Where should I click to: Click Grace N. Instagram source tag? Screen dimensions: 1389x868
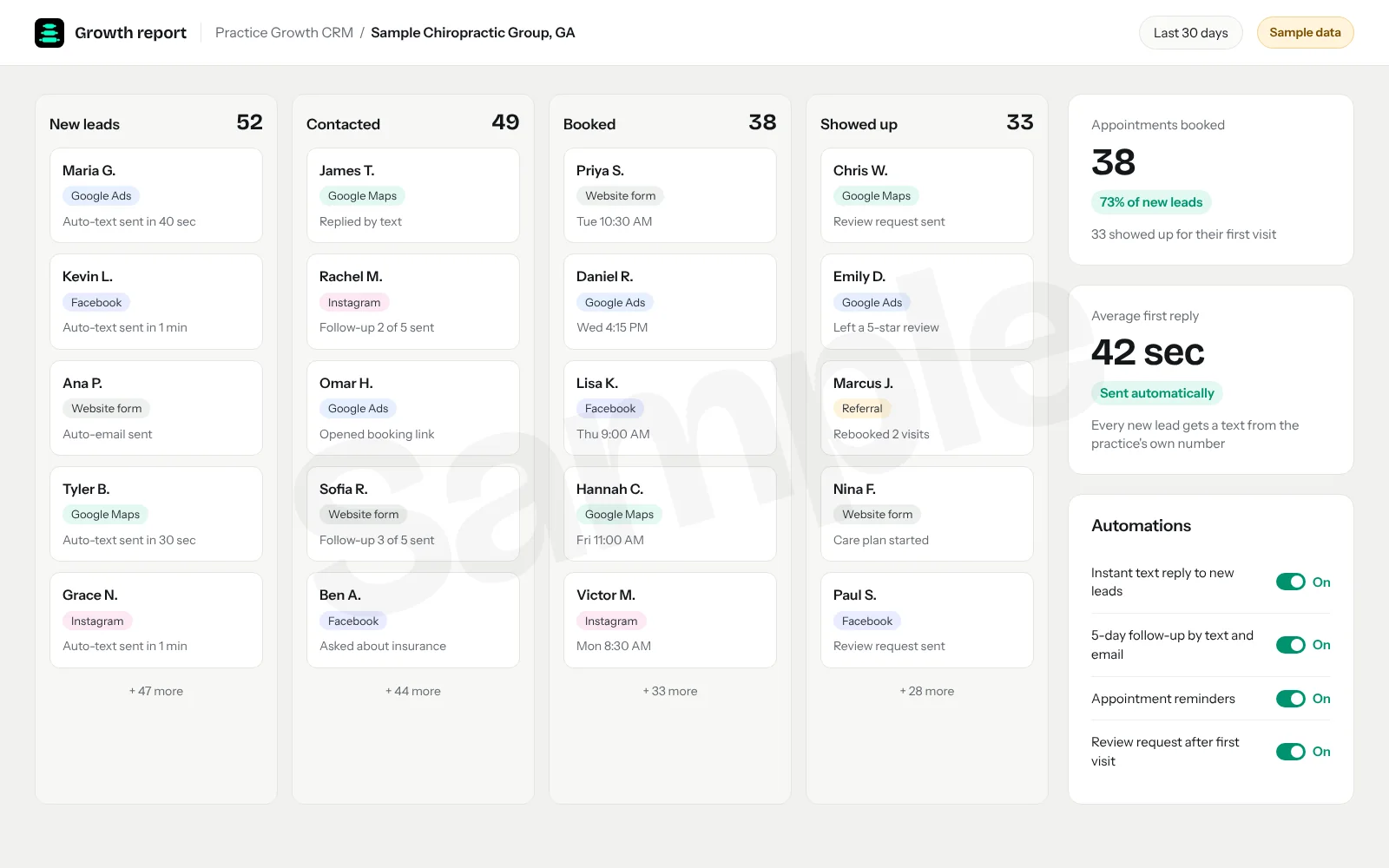point(97,621)
